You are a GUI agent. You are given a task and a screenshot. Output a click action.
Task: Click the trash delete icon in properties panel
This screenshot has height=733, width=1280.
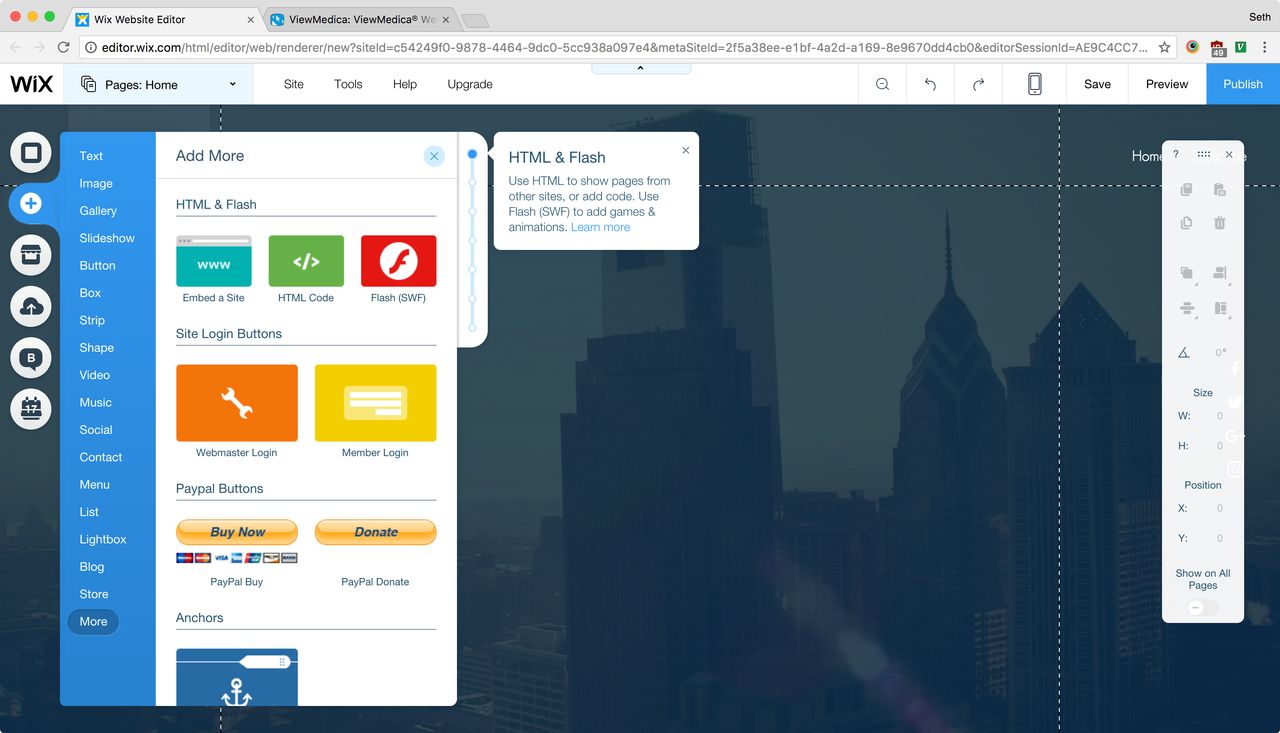pos(1219,222)
